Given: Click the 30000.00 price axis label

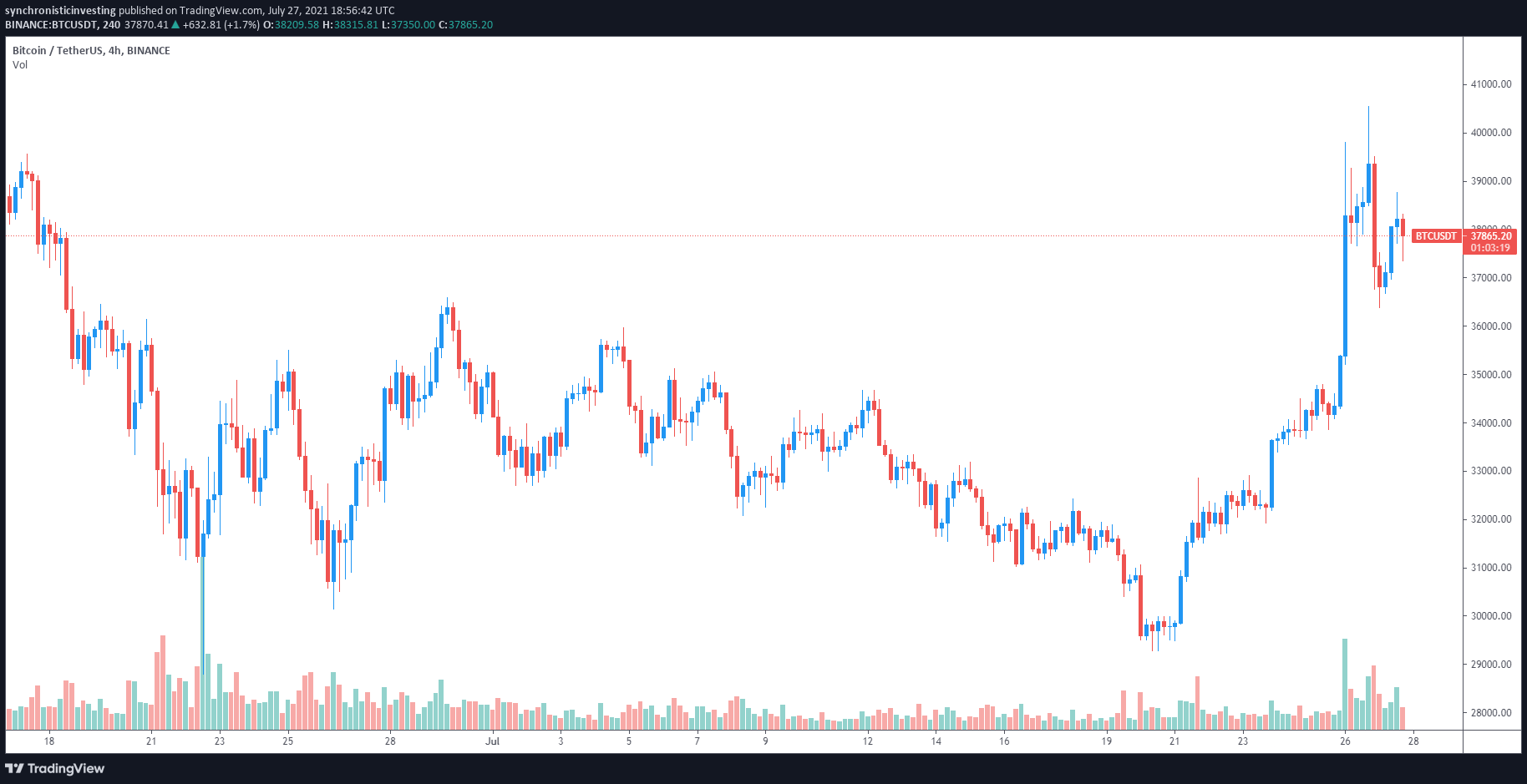Looking at the screenshot, I should (1491, 616).
